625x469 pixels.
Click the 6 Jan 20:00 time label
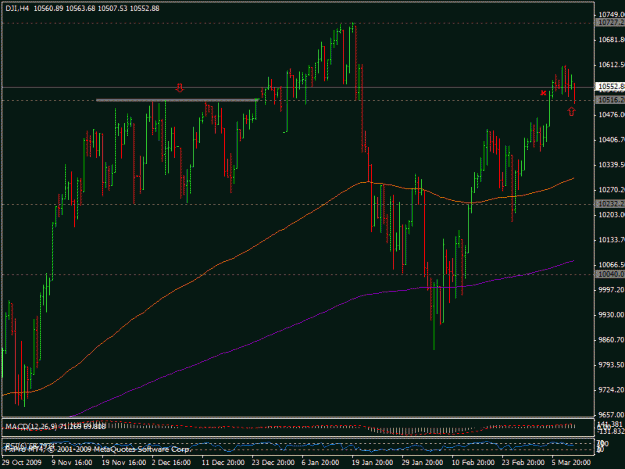[x=320, y=463]
